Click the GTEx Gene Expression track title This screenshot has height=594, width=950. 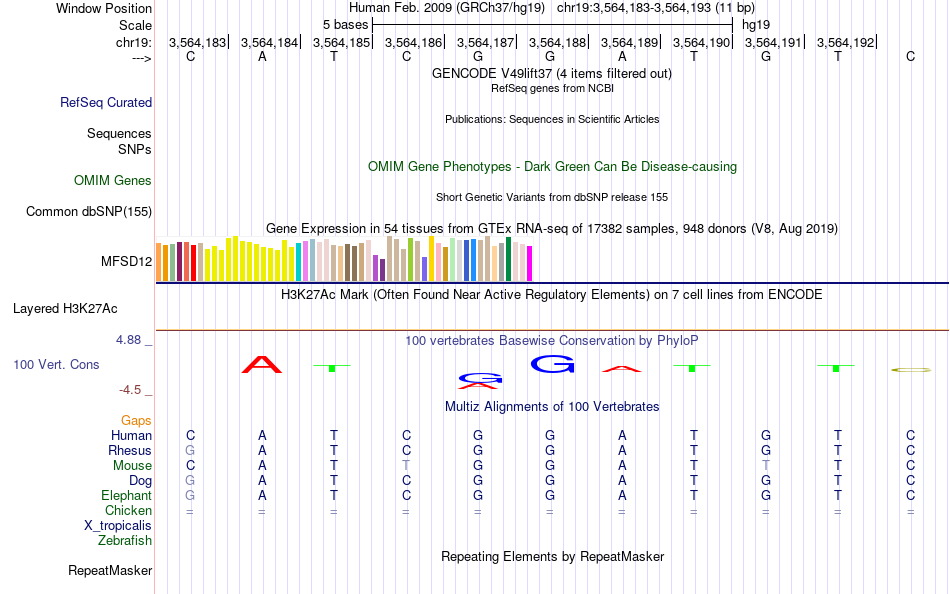tap(552, 229)
